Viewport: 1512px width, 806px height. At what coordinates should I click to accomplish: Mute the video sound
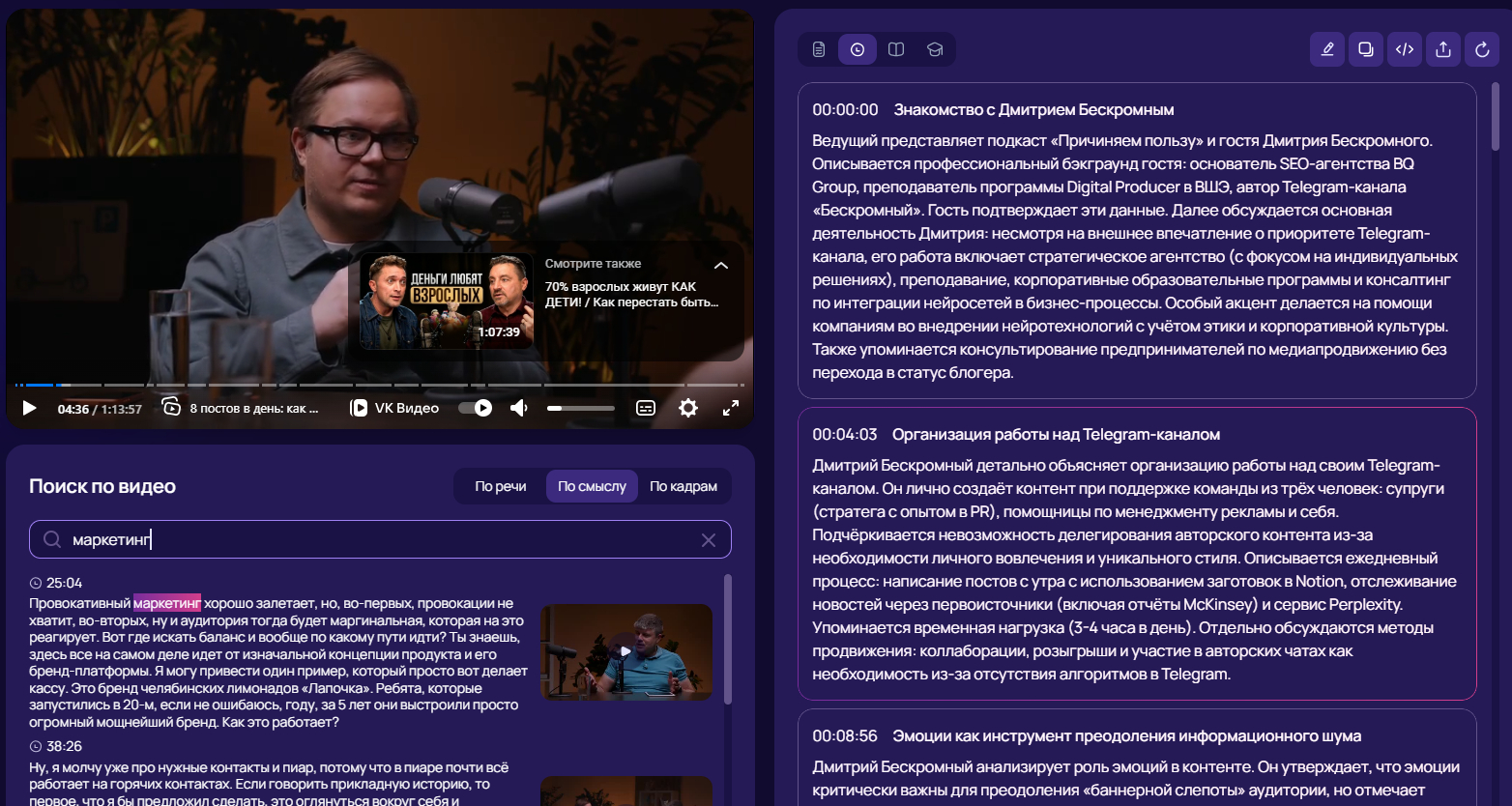coord(519,408)
